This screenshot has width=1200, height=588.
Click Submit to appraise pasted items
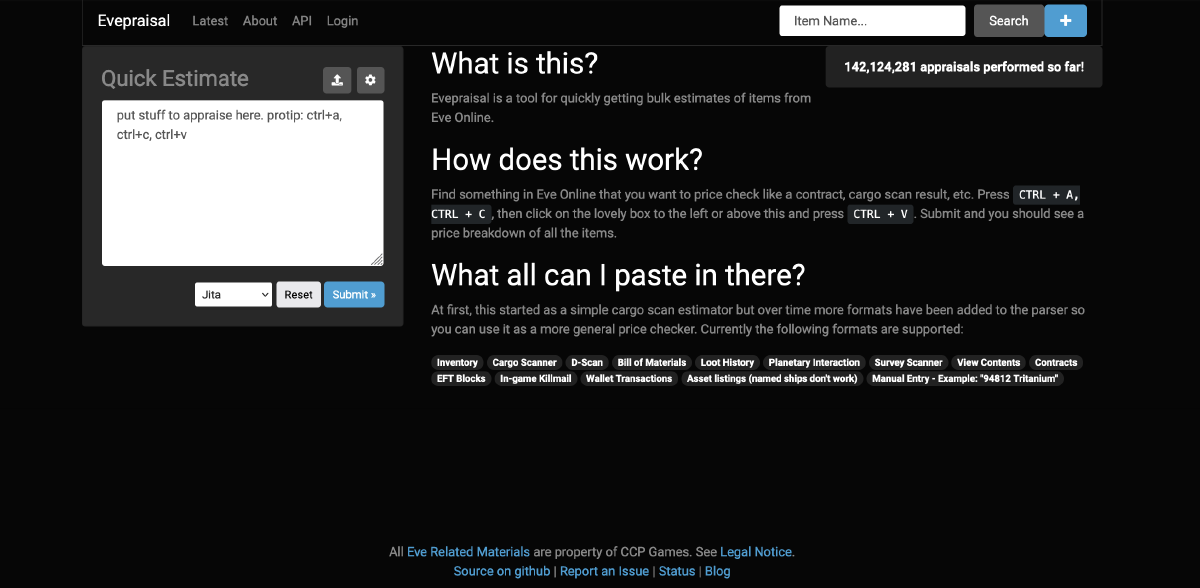354,294
